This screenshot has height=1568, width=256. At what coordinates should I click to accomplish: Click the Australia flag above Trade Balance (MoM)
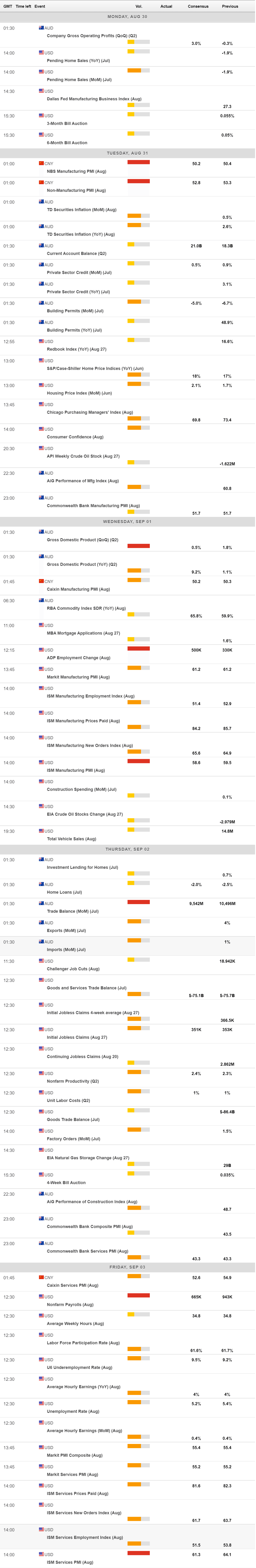(x=41, y=903)
